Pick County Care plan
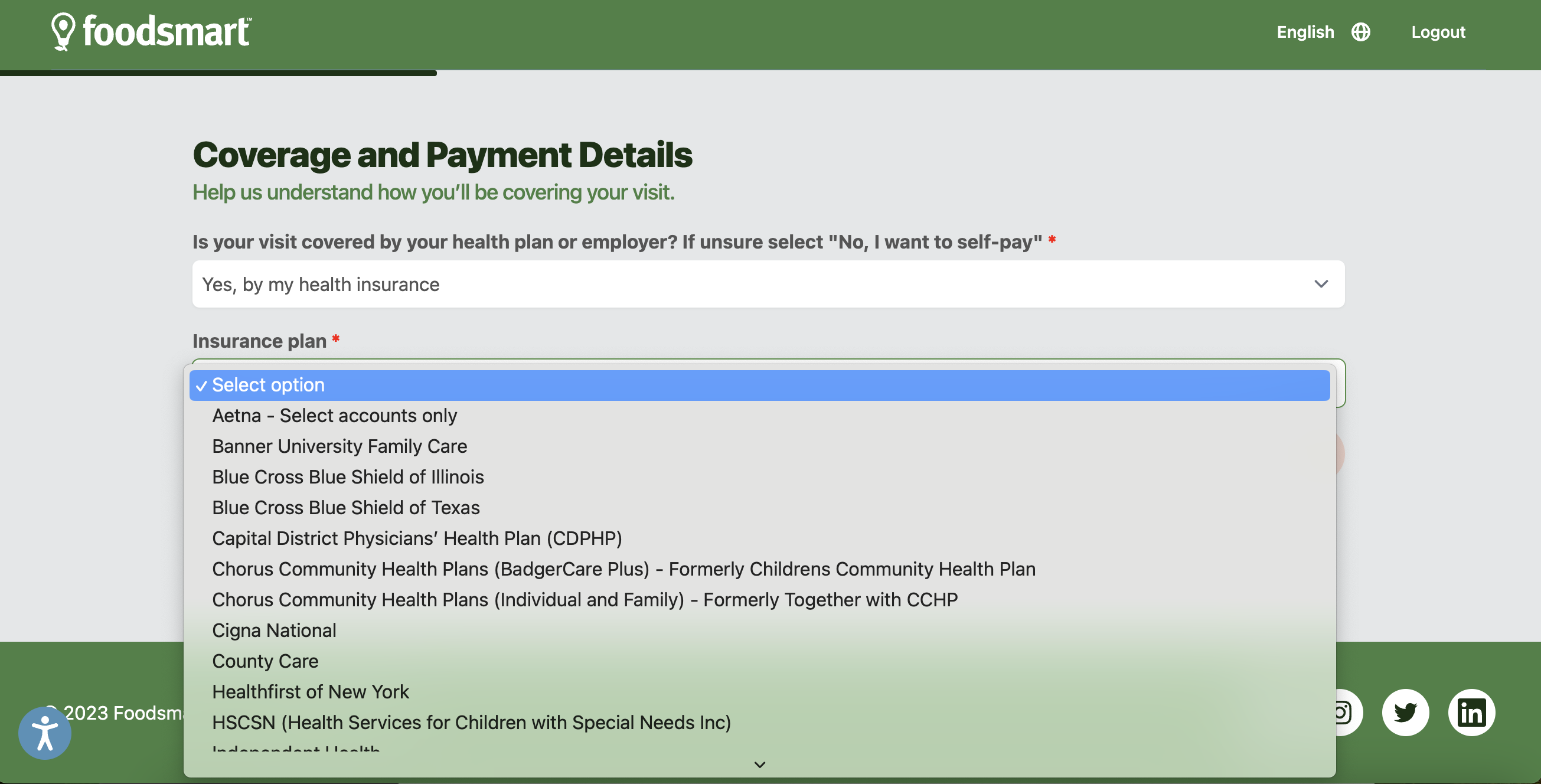The height and width of the screenshot is (784, 1541). 759,661
